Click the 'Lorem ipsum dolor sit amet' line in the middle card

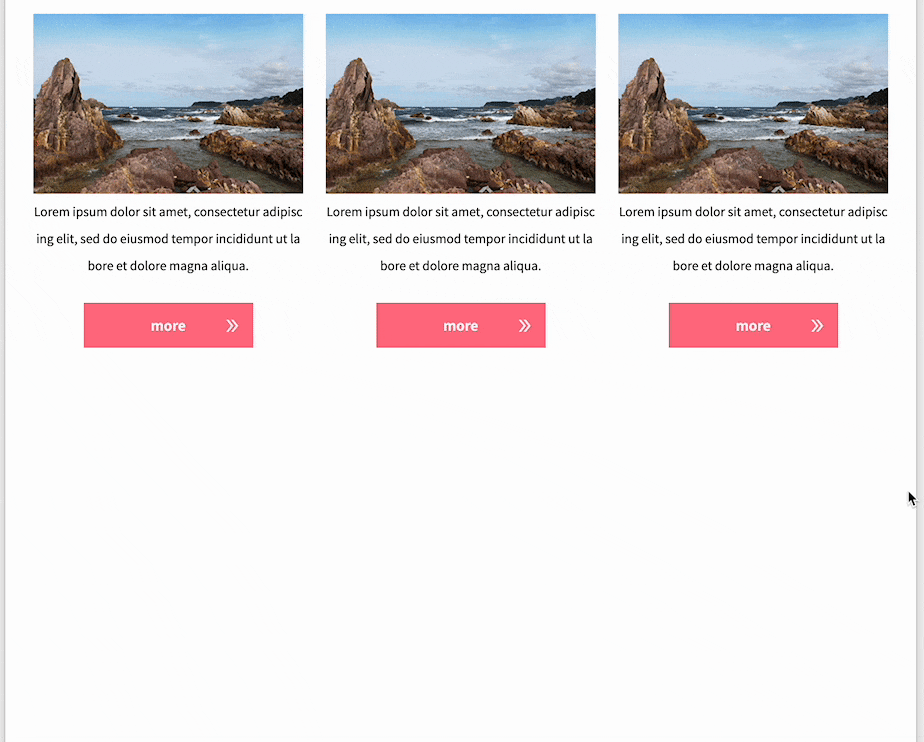click(x=461, y=212)
